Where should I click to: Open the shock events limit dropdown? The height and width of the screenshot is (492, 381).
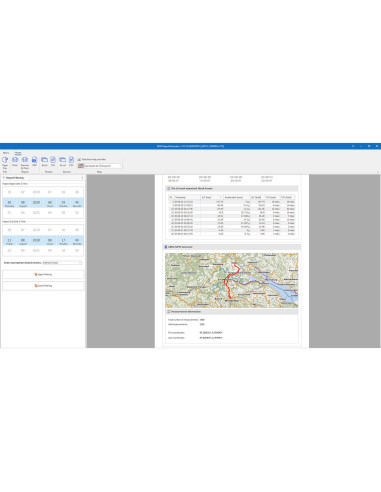click(x=62, y=263)
